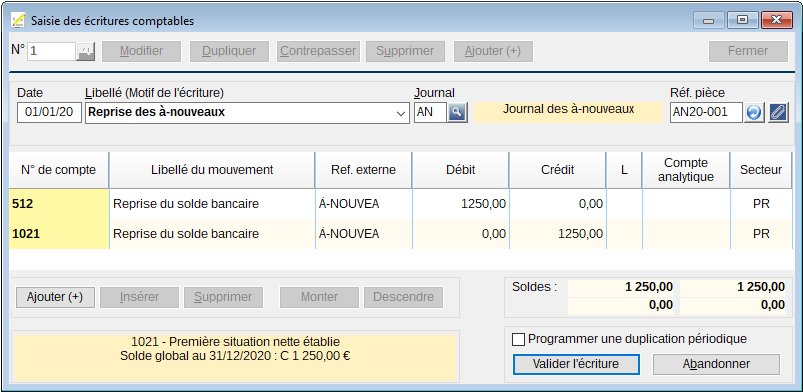The width and height of the screenshot is (803, 392).
Task: Click the Secteur column header
Action: coord(761,170)
